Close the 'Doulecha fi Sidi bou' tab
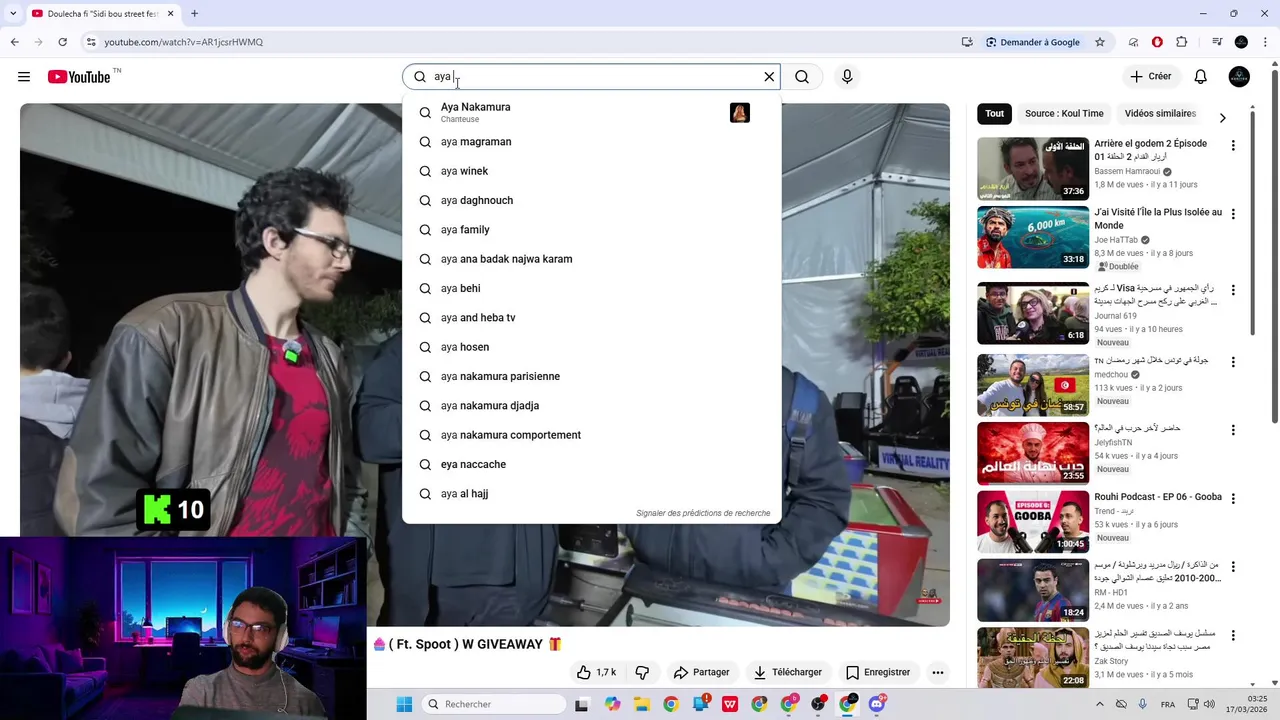 coord(170,14)
